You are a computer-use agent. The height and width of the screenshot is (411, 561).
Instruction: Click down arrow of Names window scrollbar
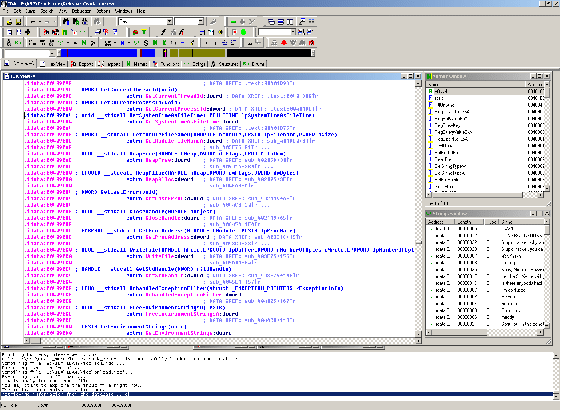click(x=547, y=188)
